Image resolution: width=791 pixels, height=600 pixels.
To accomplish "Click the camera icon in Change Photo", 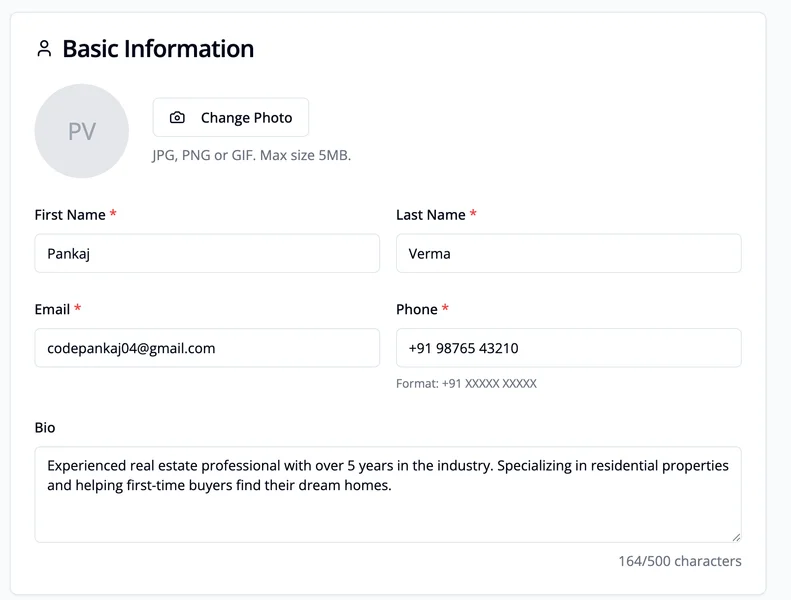I will (x=177, y=118).
